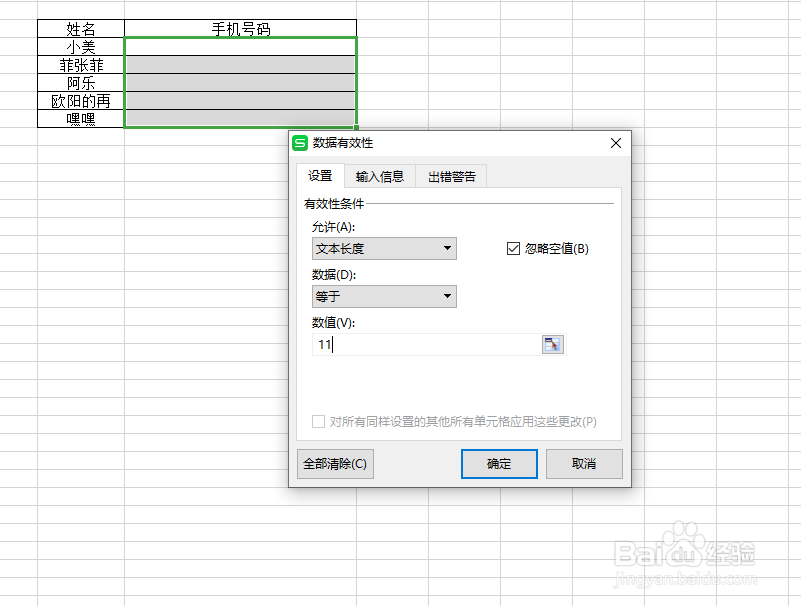Click the 手机号码 header cell
The image size is (801, 606).
pos(240,28)
